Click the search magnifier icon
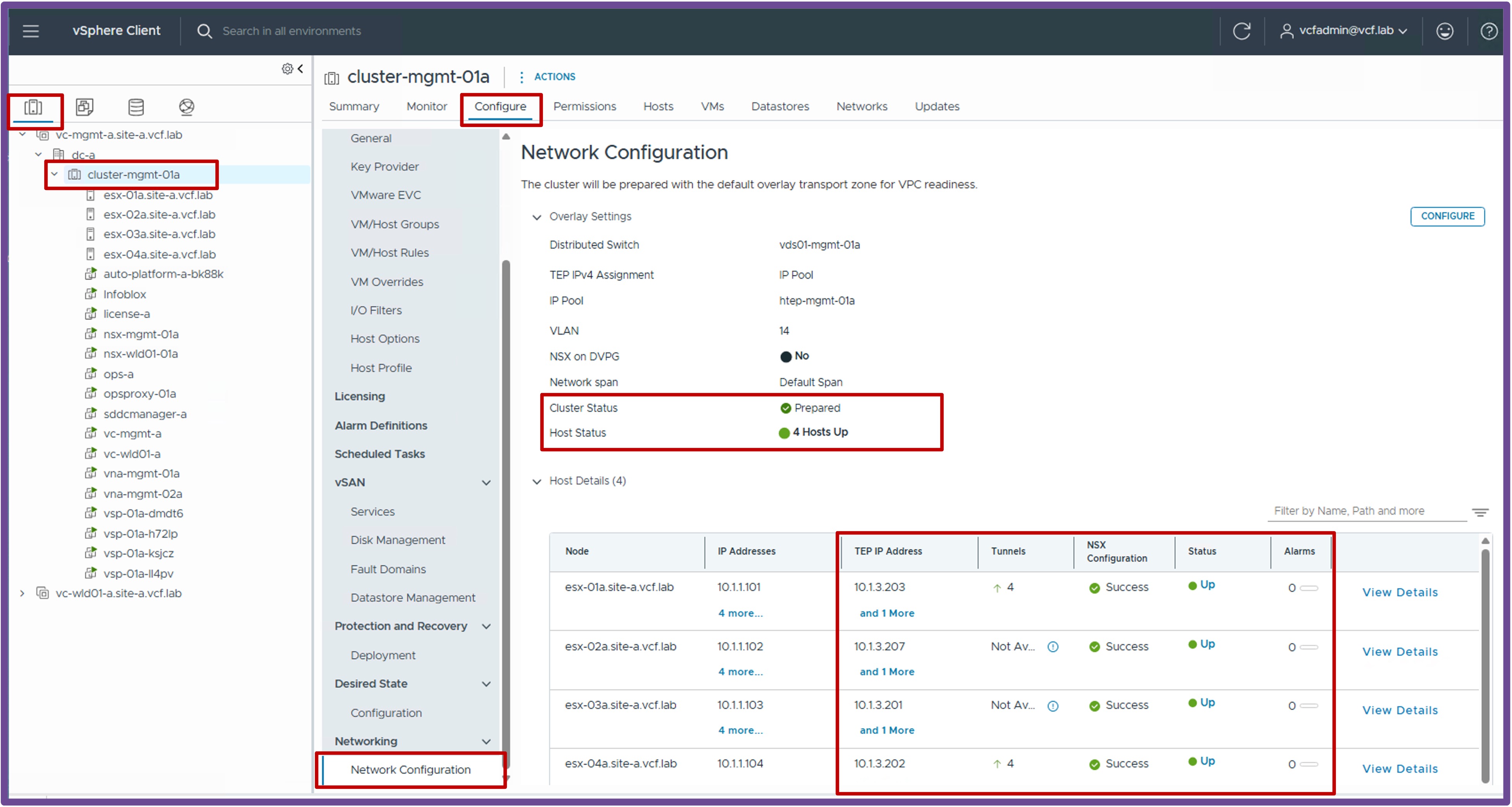1512x807 pixels. pos(204,31)
